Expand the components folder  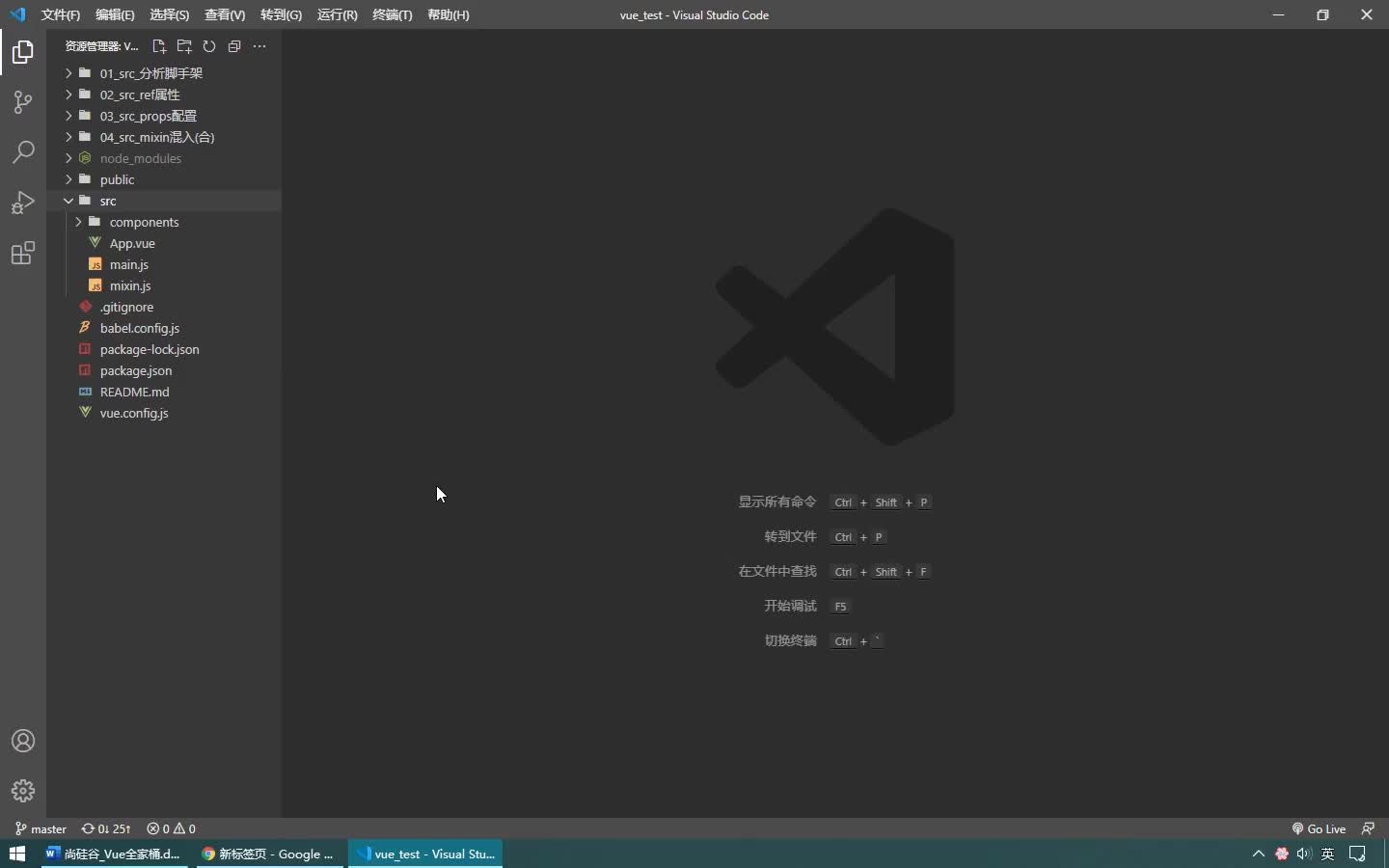pyautogui.click(x=164, y=222)
